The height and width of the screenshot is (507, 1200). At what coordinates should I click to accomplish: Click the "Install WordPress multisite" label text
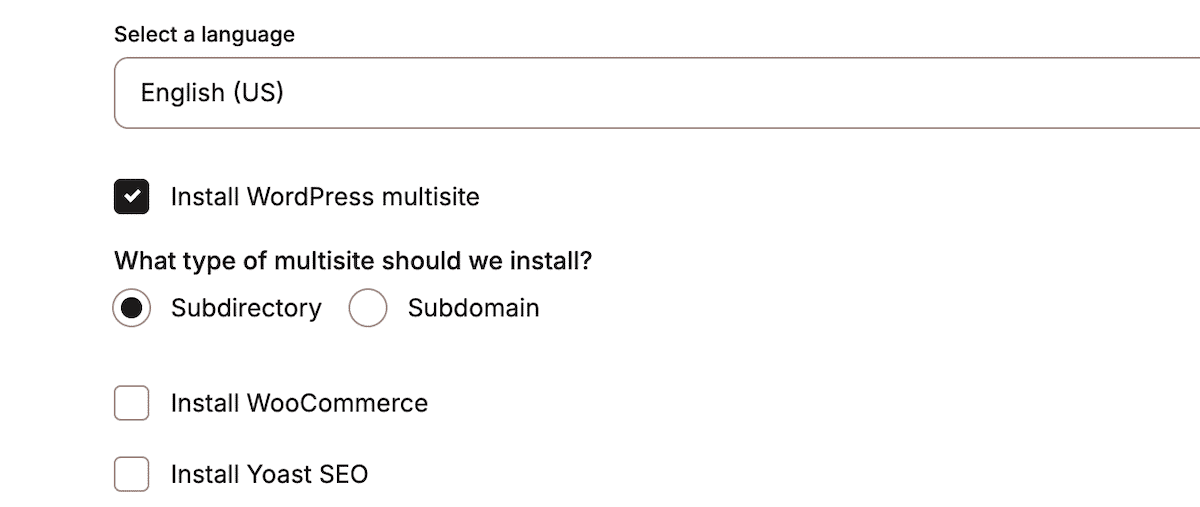pyautogui.click(x=325, y=197)
